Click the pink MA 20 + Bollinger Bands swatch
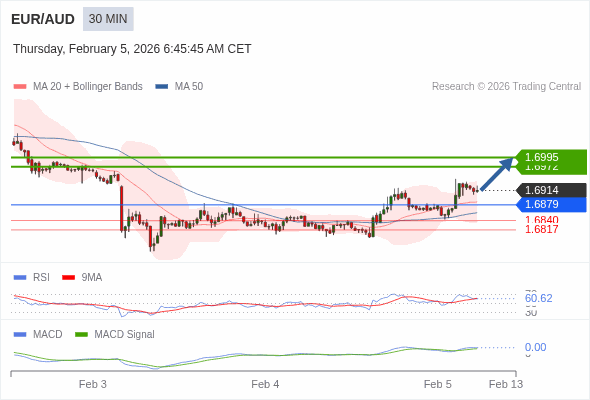The image size is (590, 400). tap(20, 87)
